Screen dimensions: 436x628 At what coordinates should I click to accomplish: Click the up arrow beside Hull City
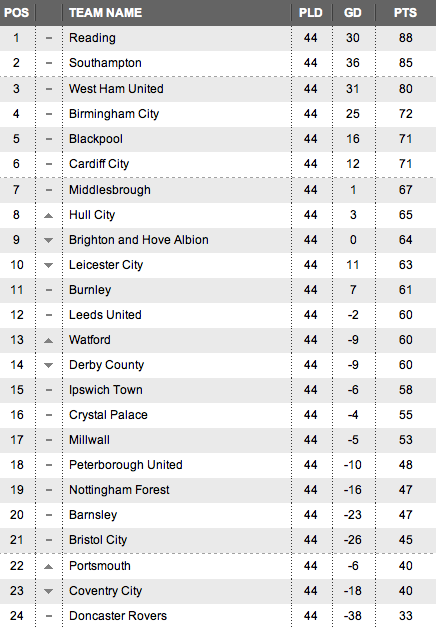pos(48,215)
